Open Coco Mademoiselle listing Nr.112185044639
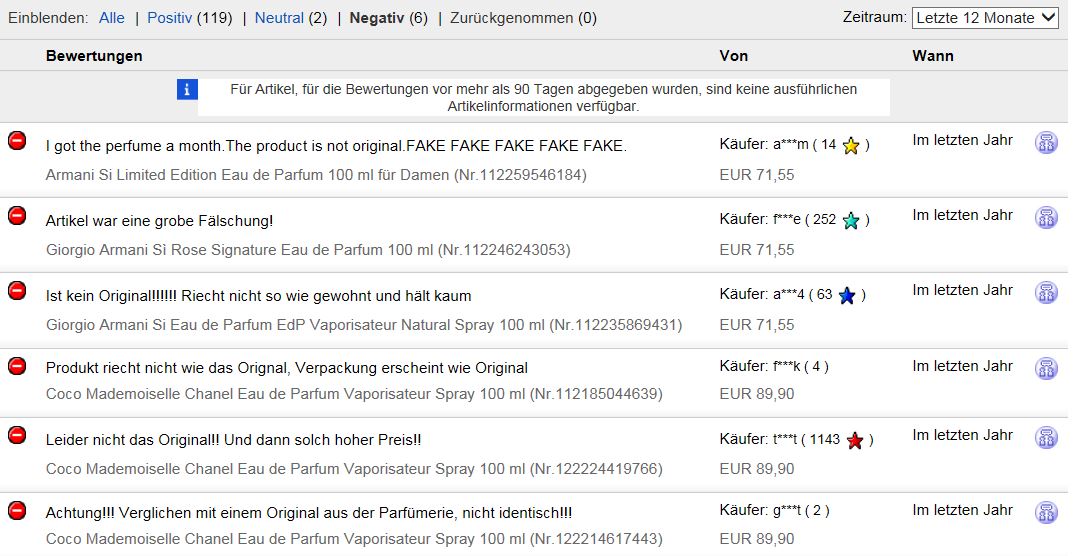 tap(354, 394)
